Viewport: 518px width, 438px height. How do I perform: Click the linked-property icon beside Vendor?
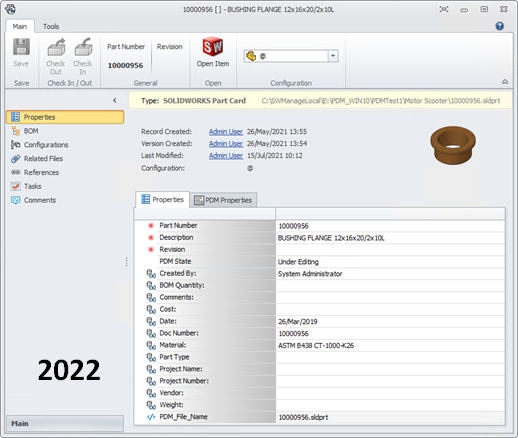coord(151,393)
